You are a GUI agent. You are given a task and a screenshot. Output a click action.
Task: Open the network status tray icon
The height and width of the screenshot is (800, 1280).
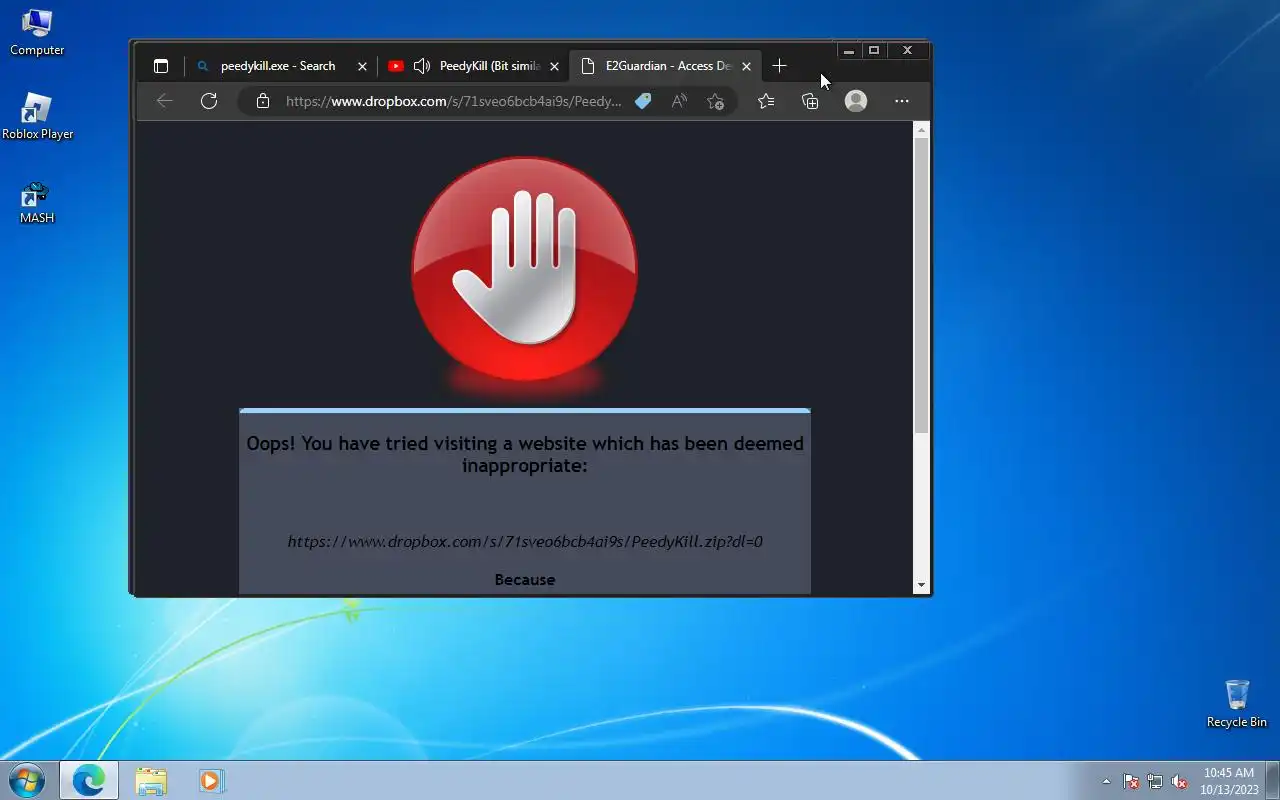pos(1155,781)
